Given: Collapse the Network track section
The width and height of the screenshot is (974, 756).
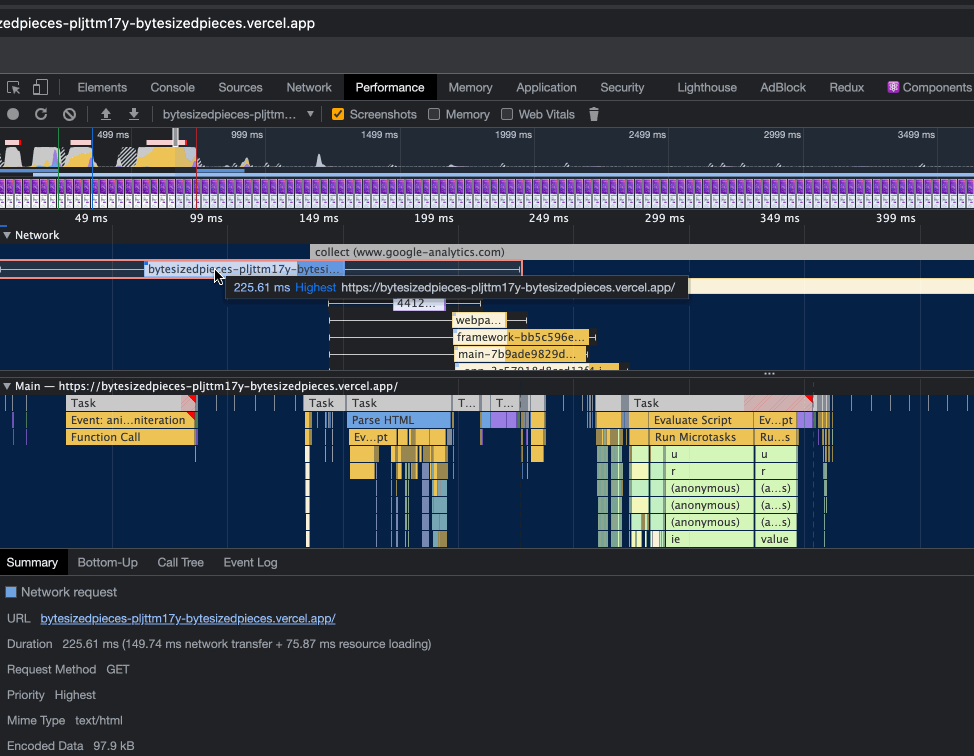Looking at the screenshot, I should pyautogui.click(x=8, y=235).
